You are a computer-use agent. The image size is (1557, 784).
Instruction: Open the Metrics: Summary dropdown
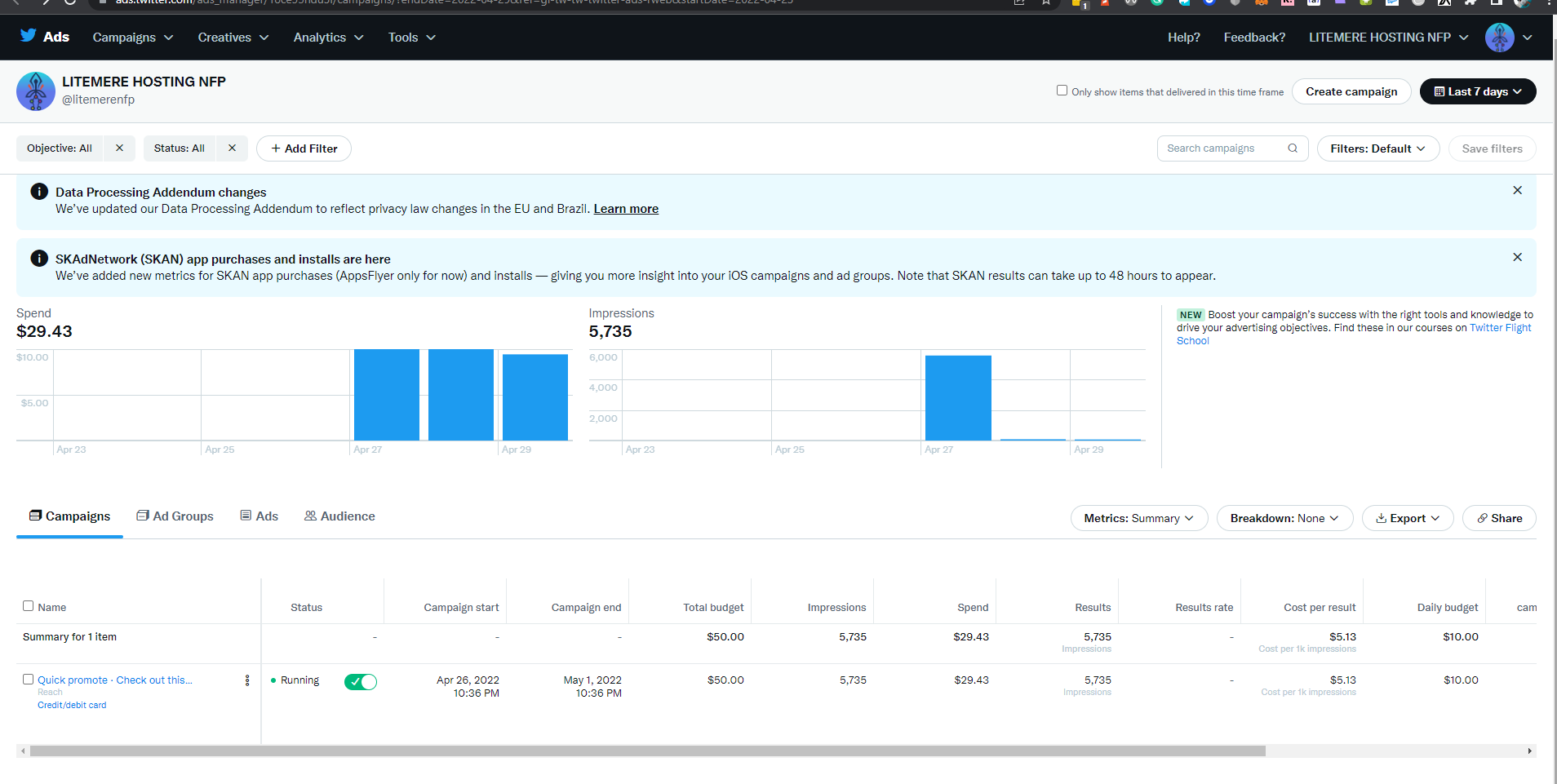(1139, 518)
